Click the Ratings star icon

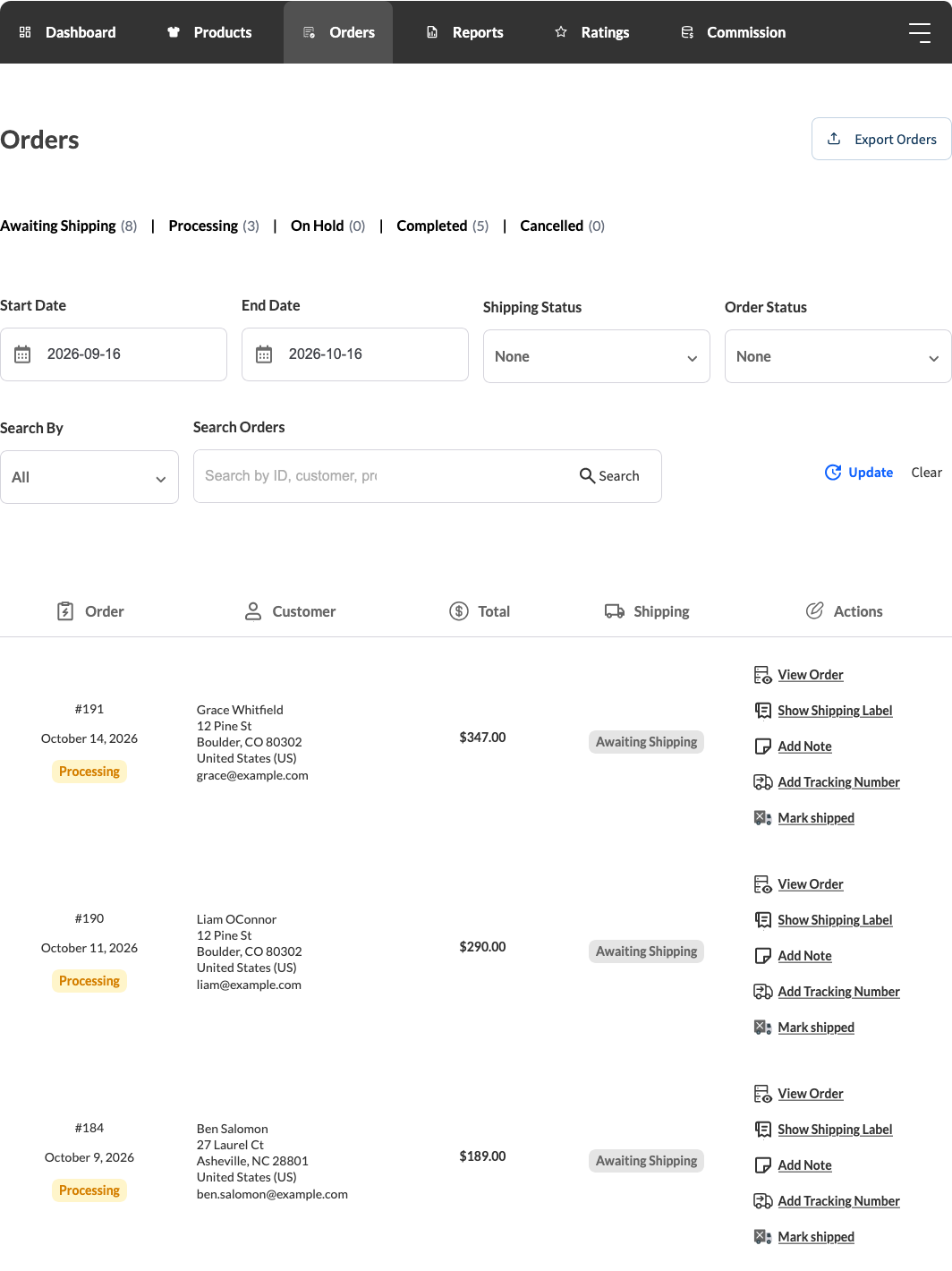click(x=561, y=32)
